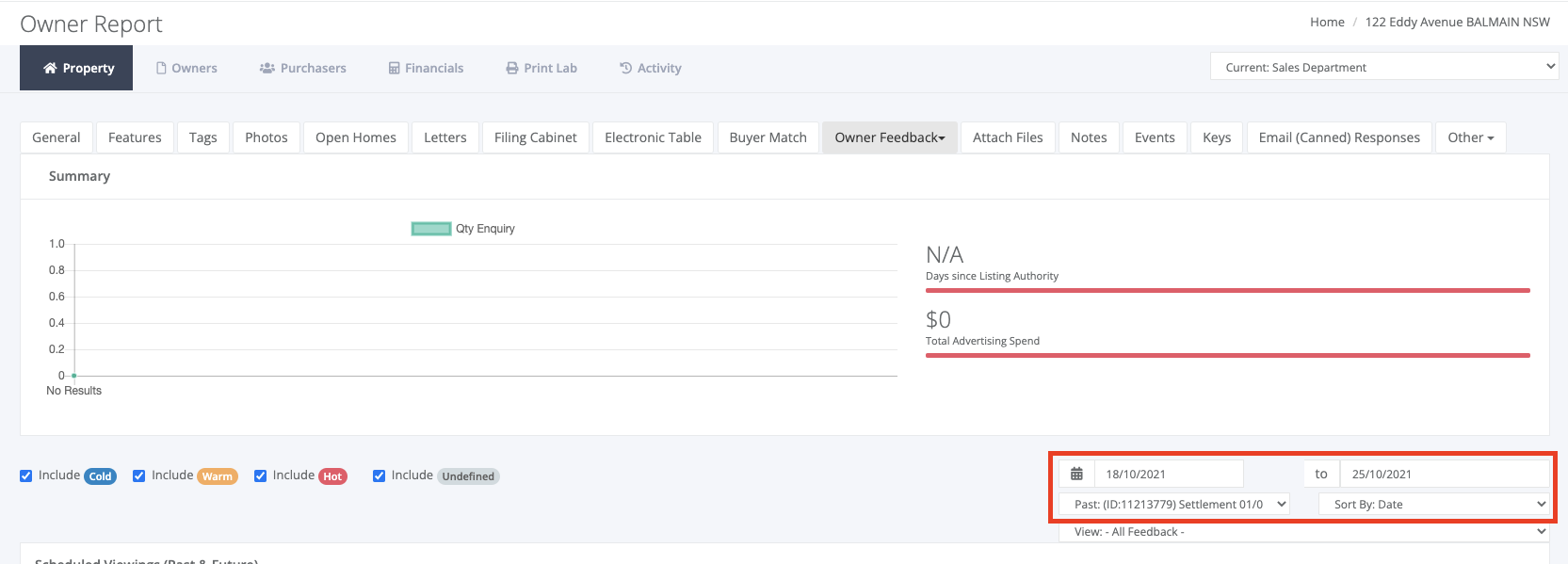Open Current: Sales Department dropdown

[1384, 67]
